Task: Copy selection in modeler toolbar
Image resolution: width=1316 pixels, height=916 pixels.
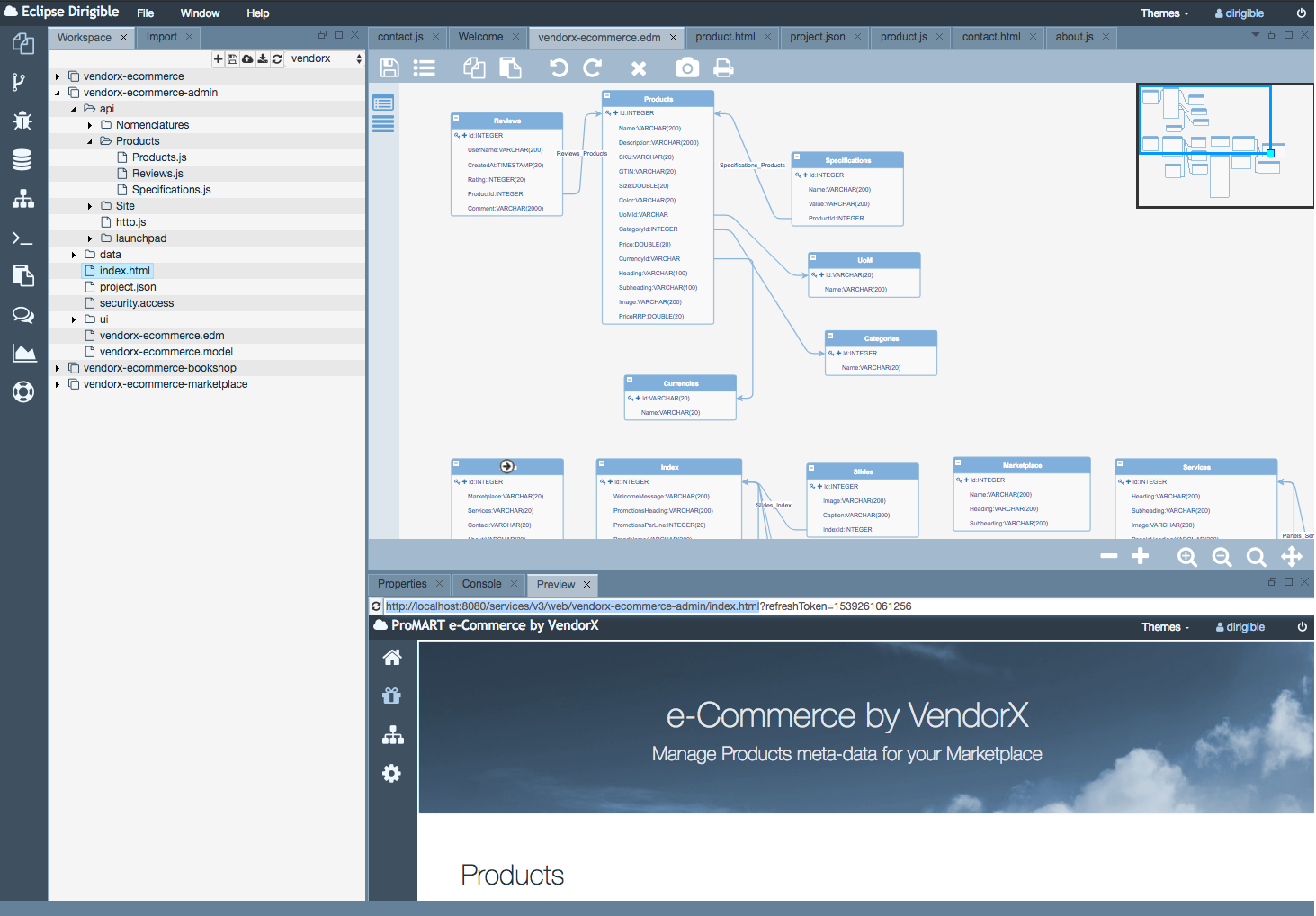Action: point(475,67)
